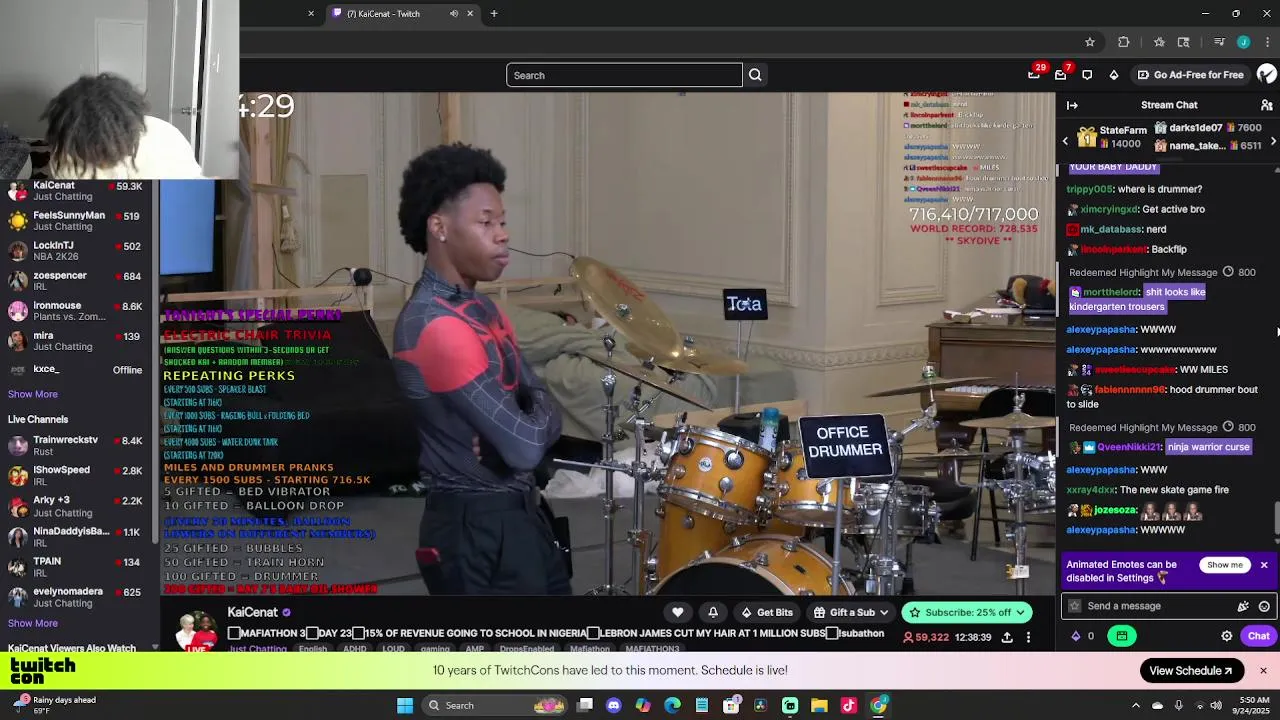Open NinaDaddyisBa... live channel
The height and width of the screenshot is (720, 1280).
click(x=75, y=537)
